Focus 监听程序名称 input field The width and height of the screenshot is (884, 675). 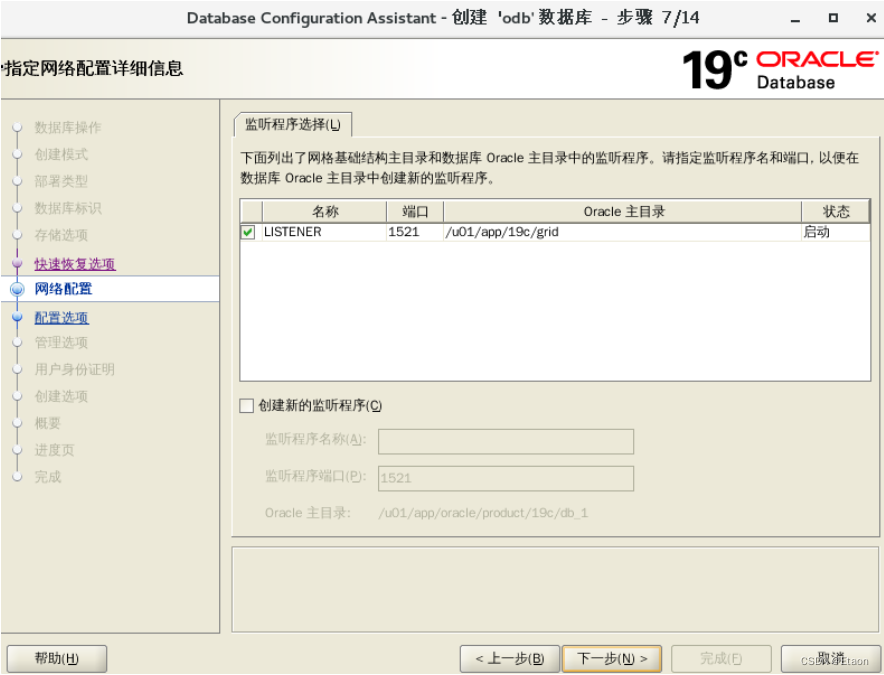(x=506, y=442)
